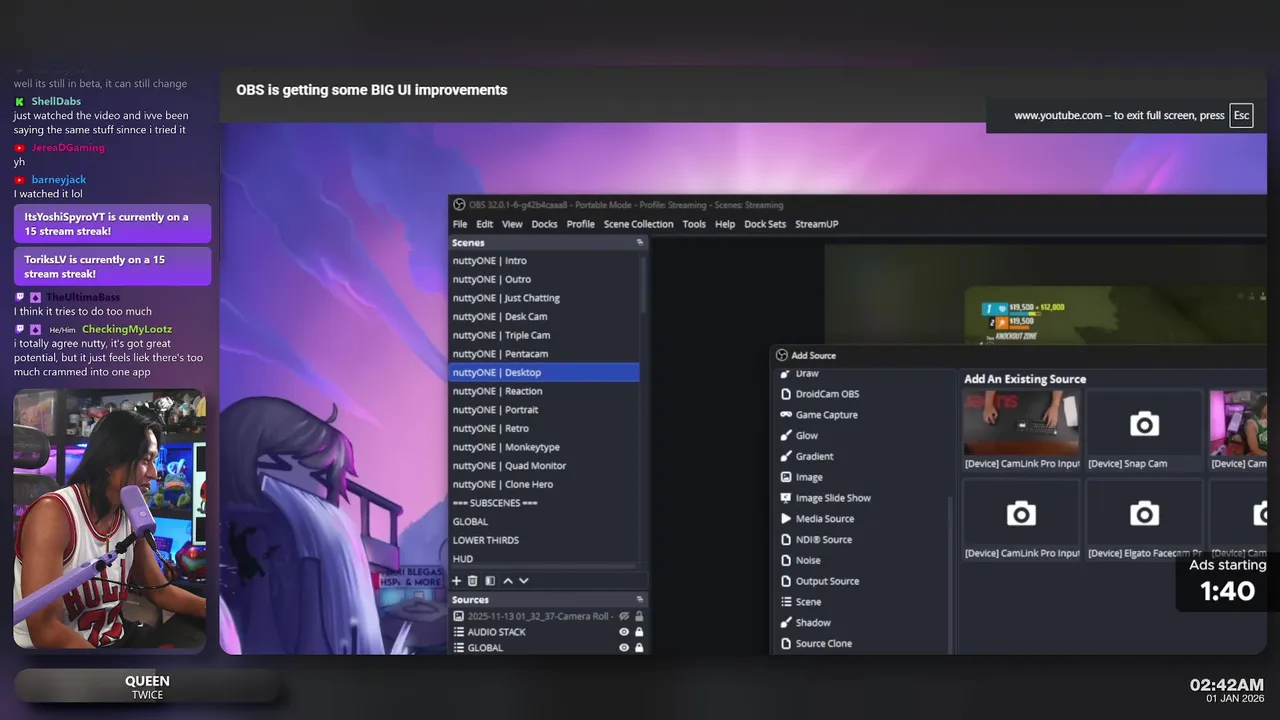The width and height of the screenshot is (1280, 720).
Task: Click the Add Source list scrollbar
Action: pyautogui.click(x=951, y=575)
